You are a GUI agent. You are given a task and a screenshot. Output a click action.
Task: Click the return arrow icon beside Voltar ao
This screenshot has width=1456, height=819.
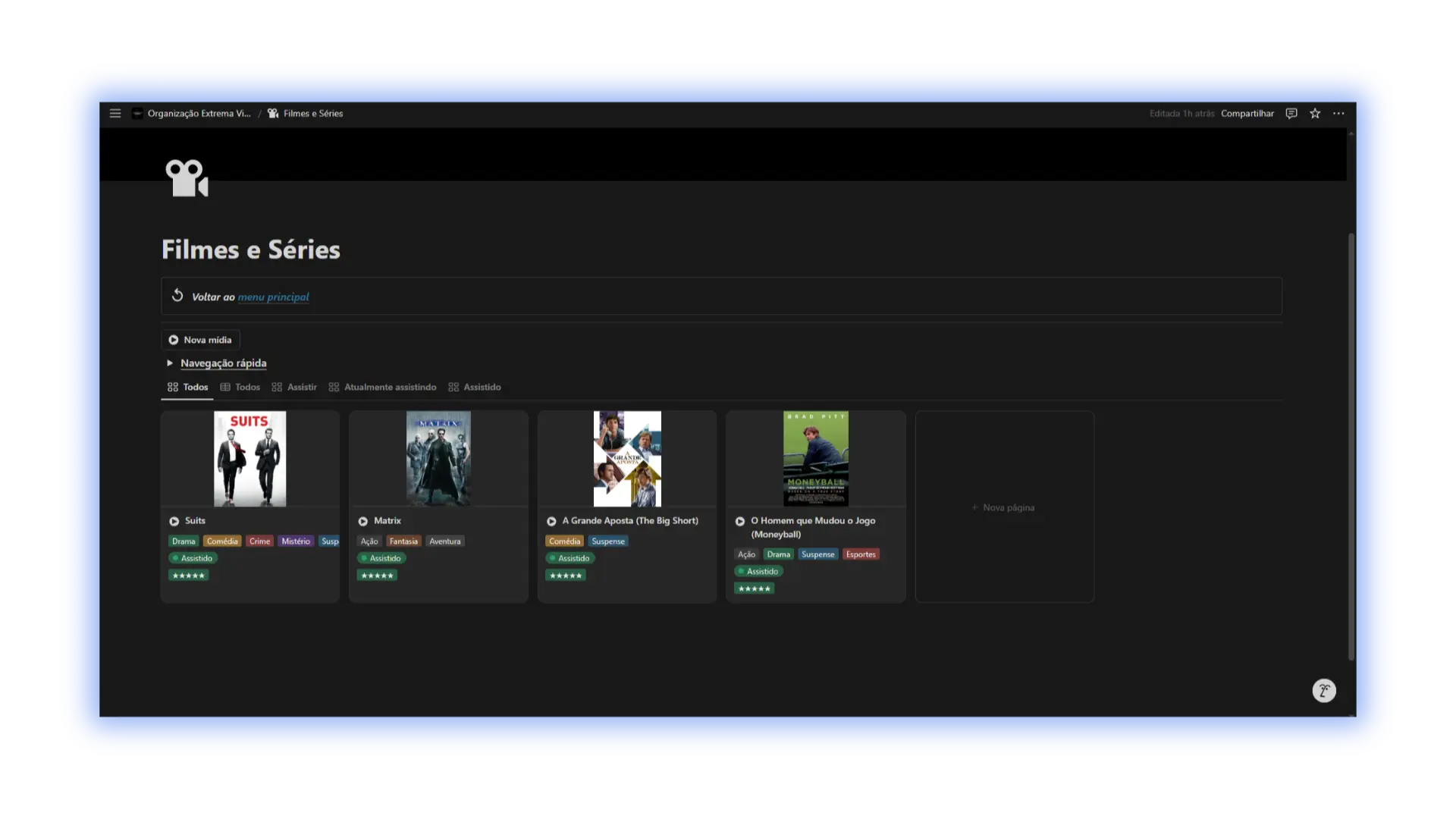coord(177,296)
